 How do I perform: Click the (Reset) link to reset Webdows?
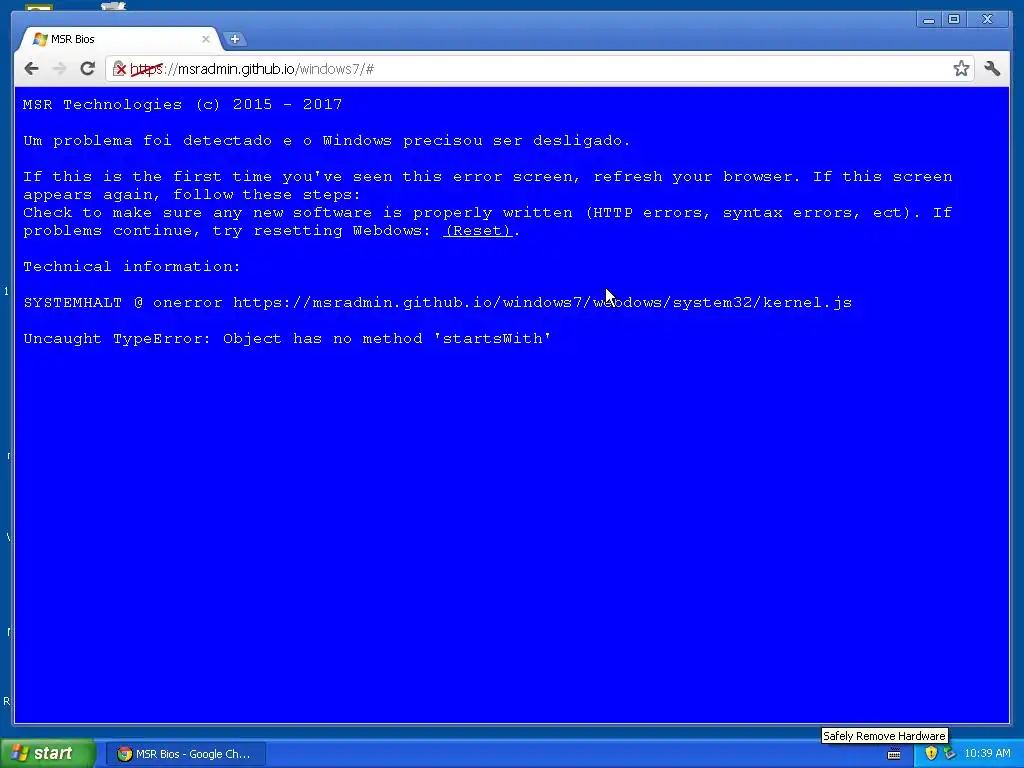point(478,231)
